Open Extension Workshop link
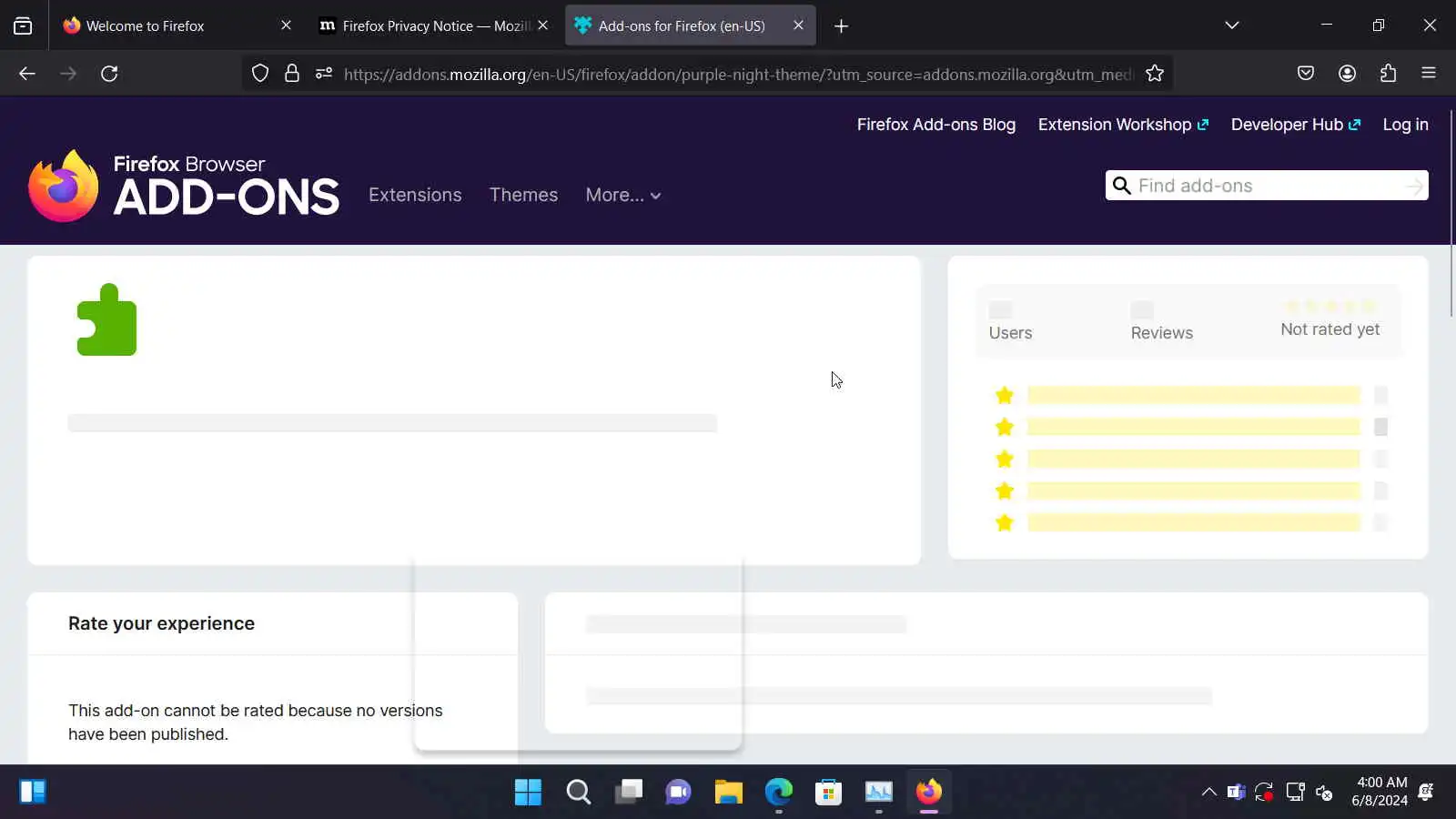This screenshot has height=819, width=1456. click(1123, 125)
